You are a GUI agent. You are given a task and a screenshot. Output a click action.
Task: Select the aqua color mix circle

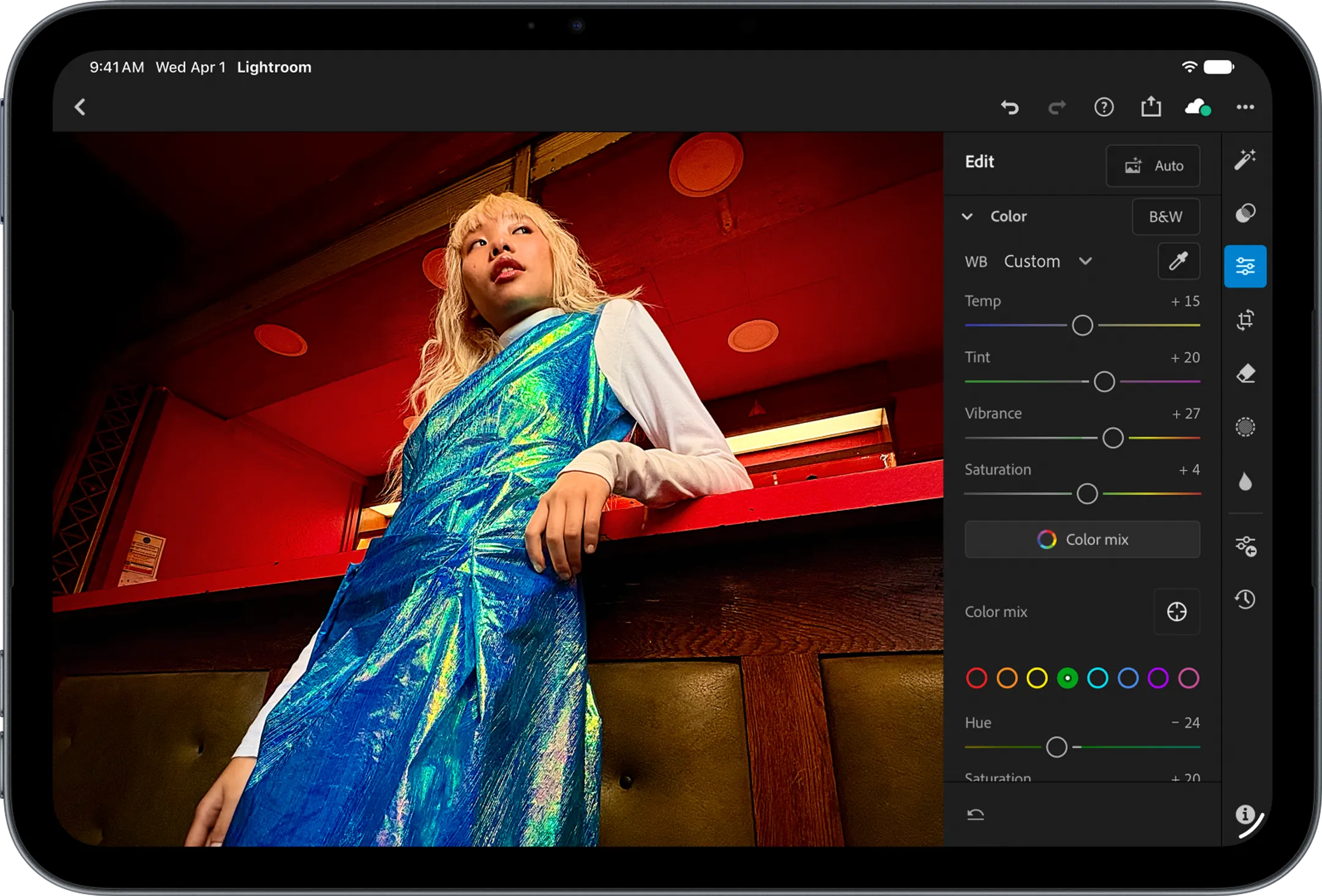[1097, 678]
